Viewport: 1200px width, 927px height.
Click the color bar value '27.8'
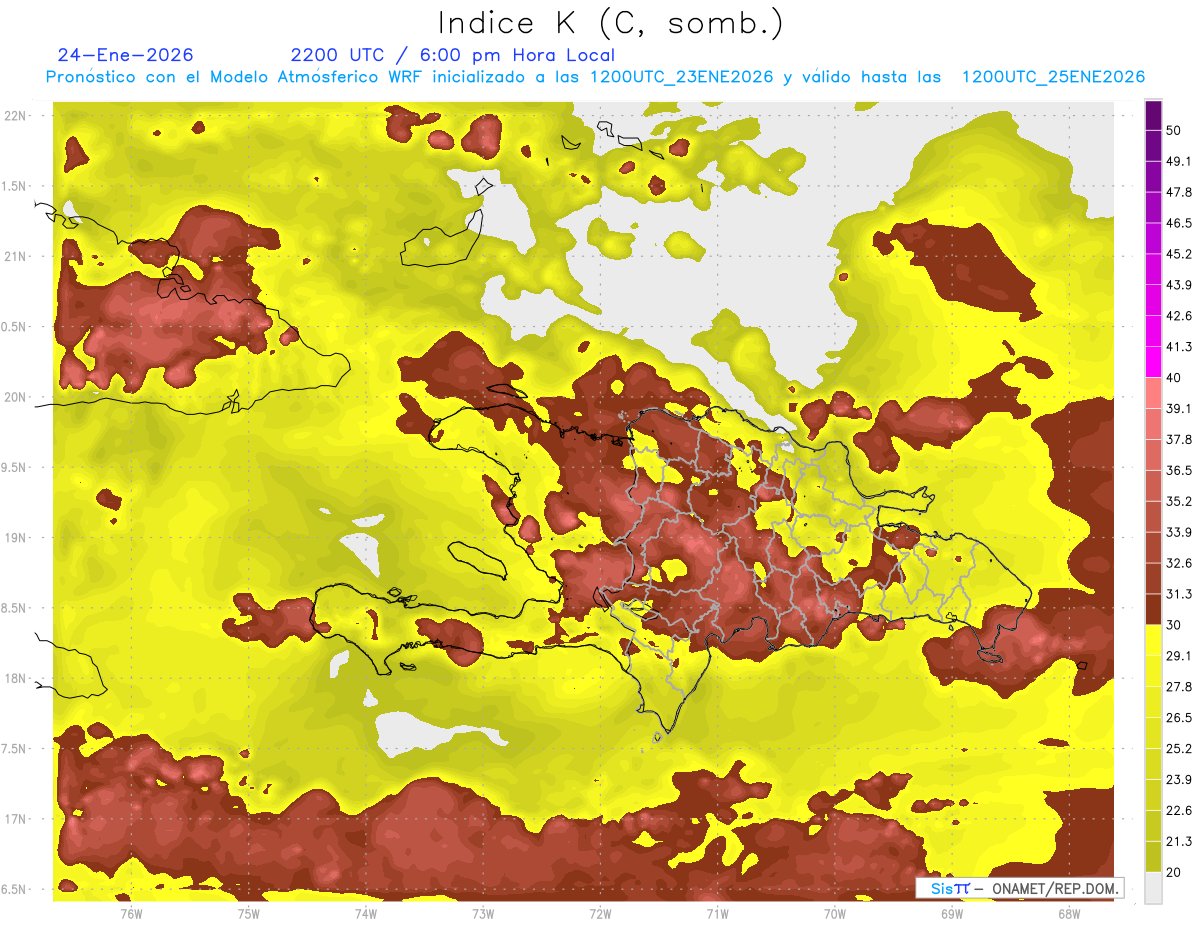pyautogui.click(x=1179, y=687)
